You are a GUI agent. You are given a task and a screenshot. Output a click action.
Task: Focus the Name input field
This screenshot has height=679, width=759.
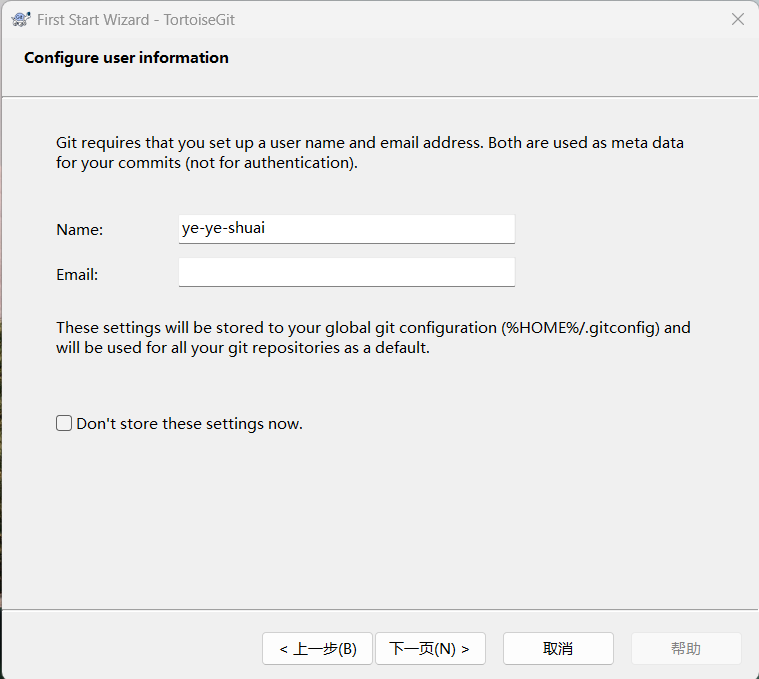347,229
